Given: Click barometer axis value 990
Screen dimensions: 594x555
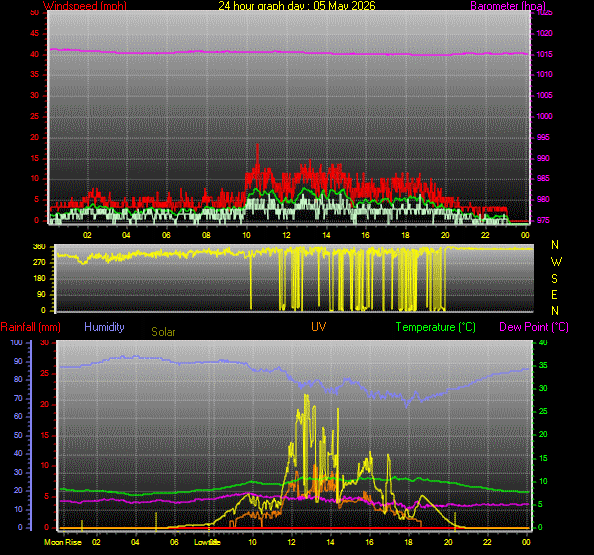Looking at the screenshot, I should point(543,158).
